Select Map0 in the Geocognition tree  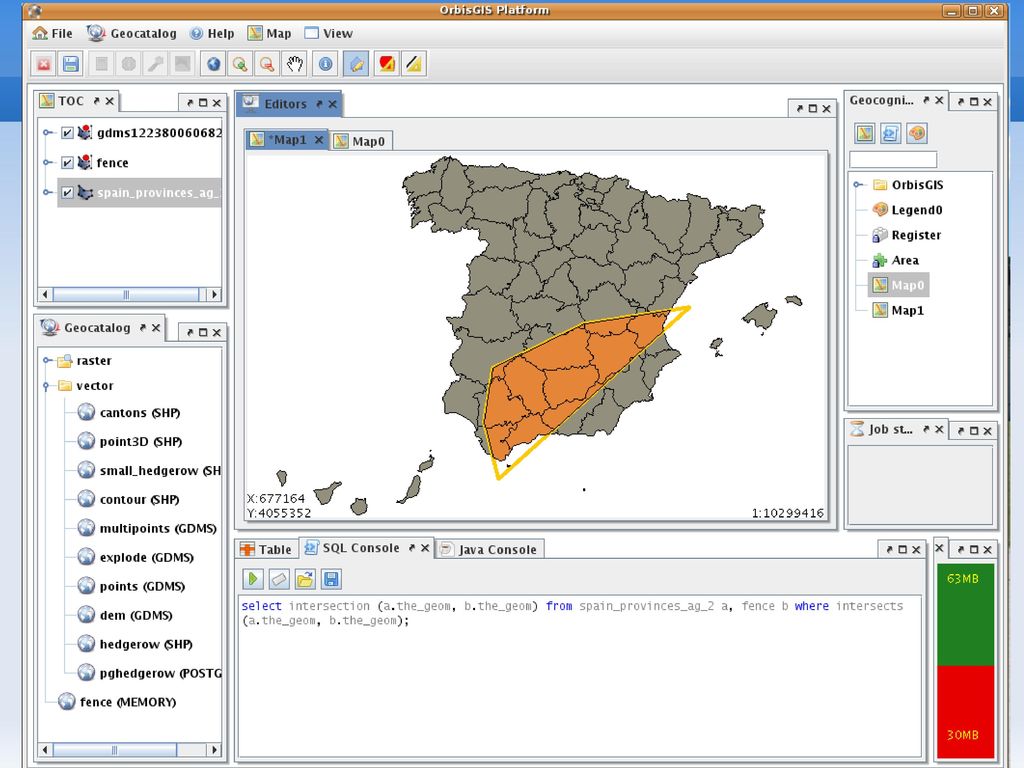pyautogui.click(x=898, y=285)
